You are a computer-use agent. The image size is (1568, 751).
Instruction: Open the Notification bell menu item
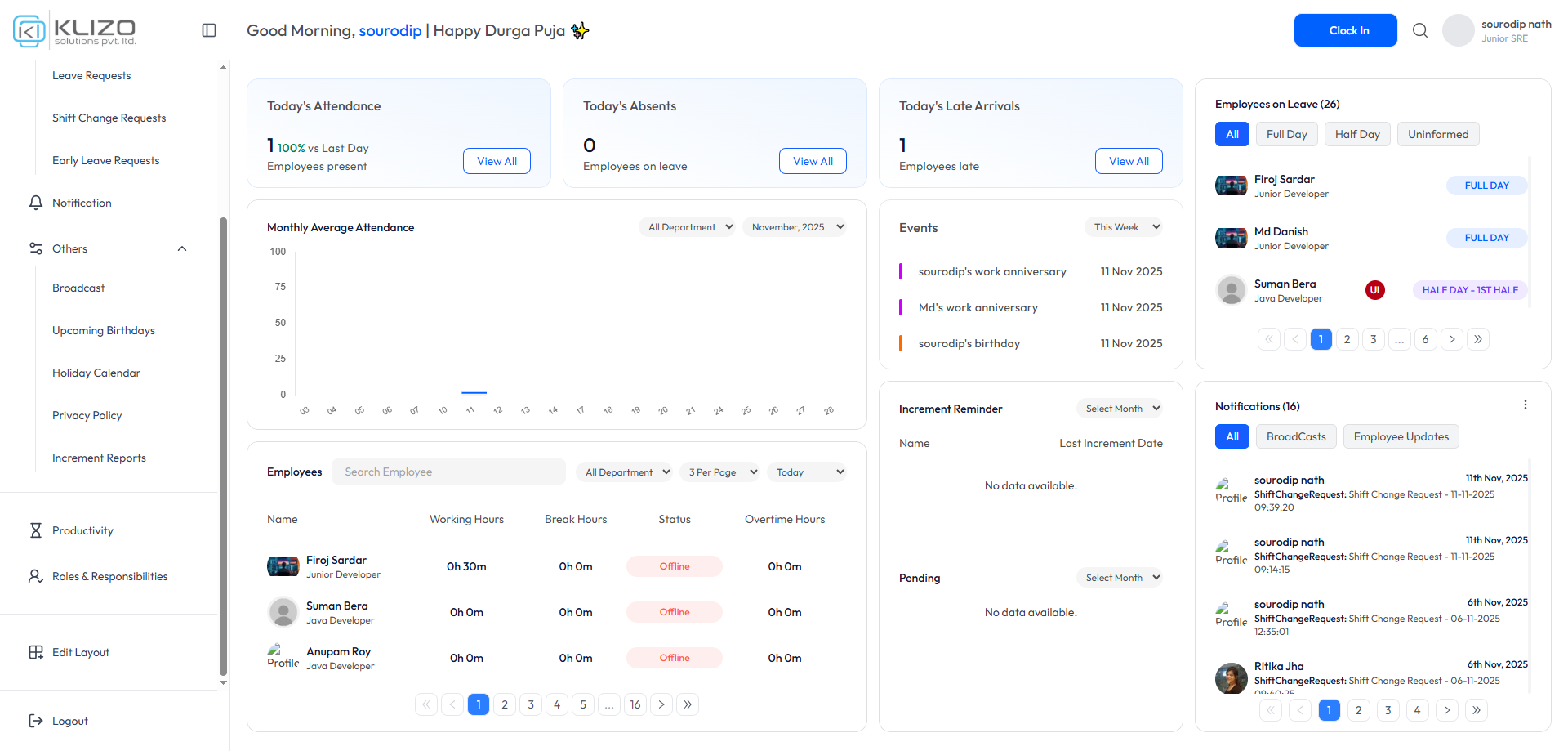(36, 203)
